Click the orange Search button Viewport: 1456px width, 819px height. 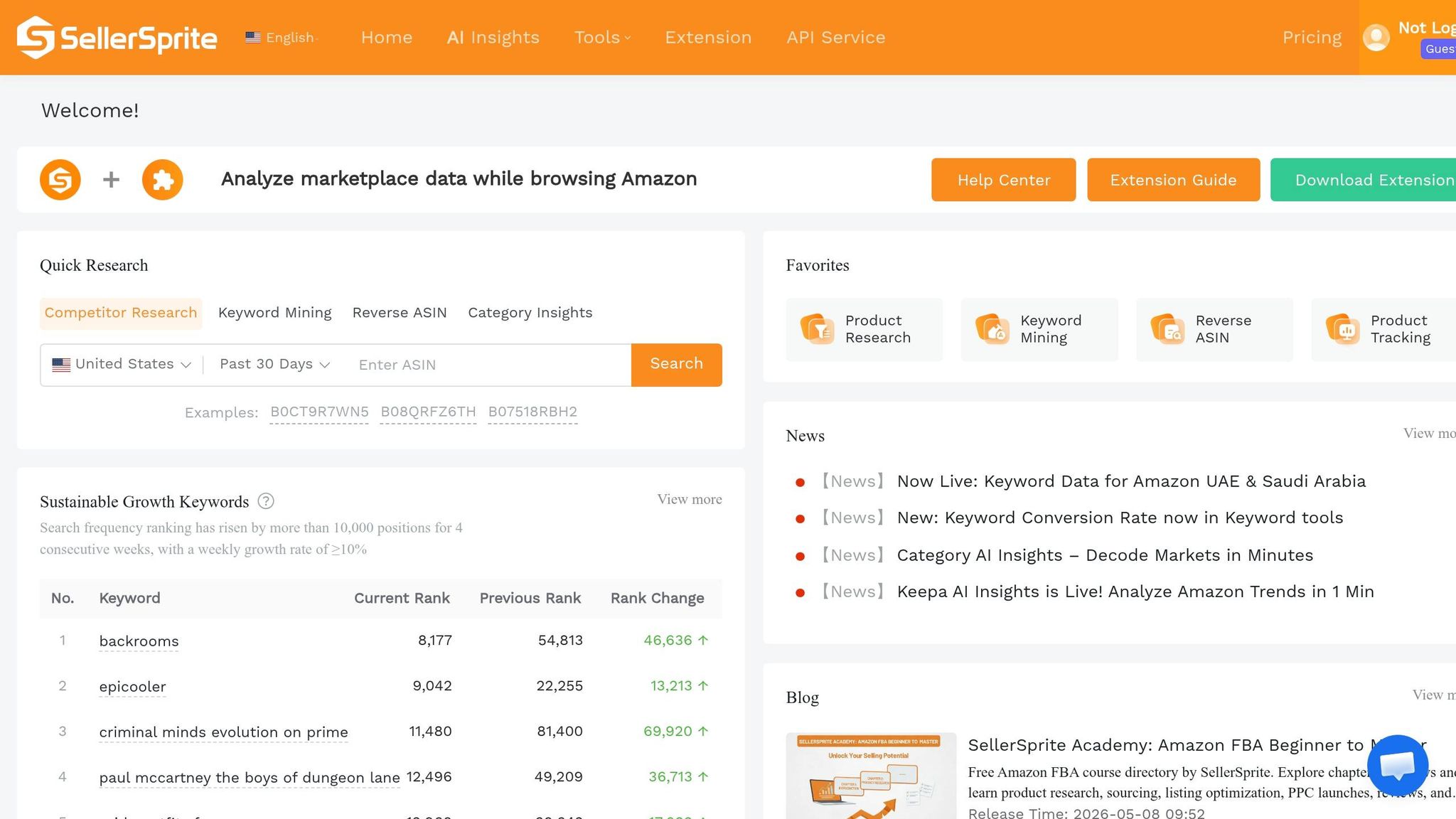pyautogui.click(x=676, y=365)
